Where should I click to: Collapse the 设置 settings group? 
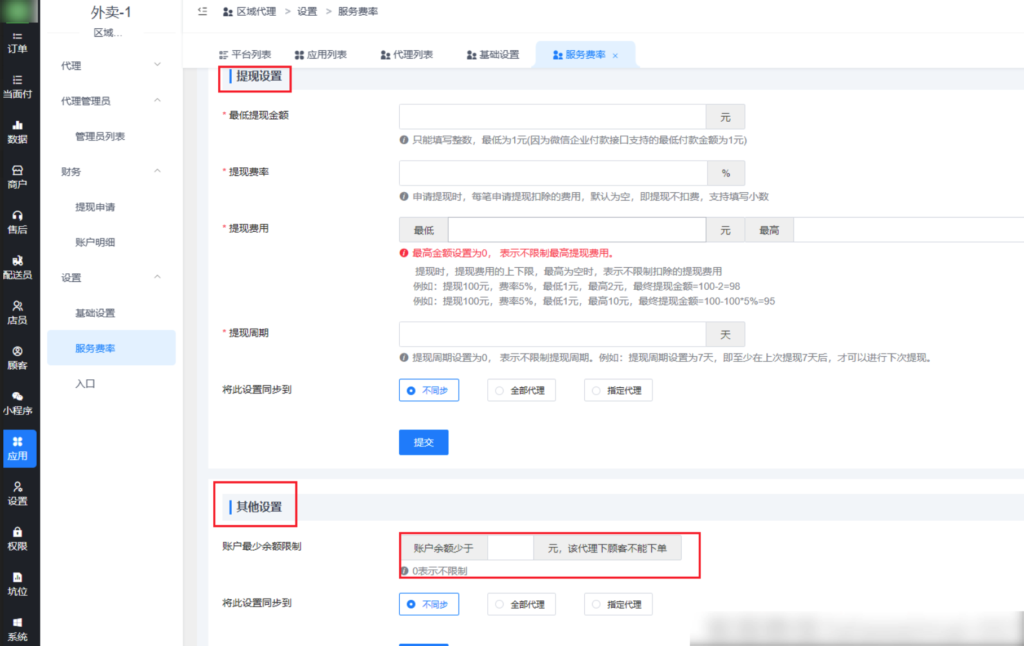click(x=110, y=277)
